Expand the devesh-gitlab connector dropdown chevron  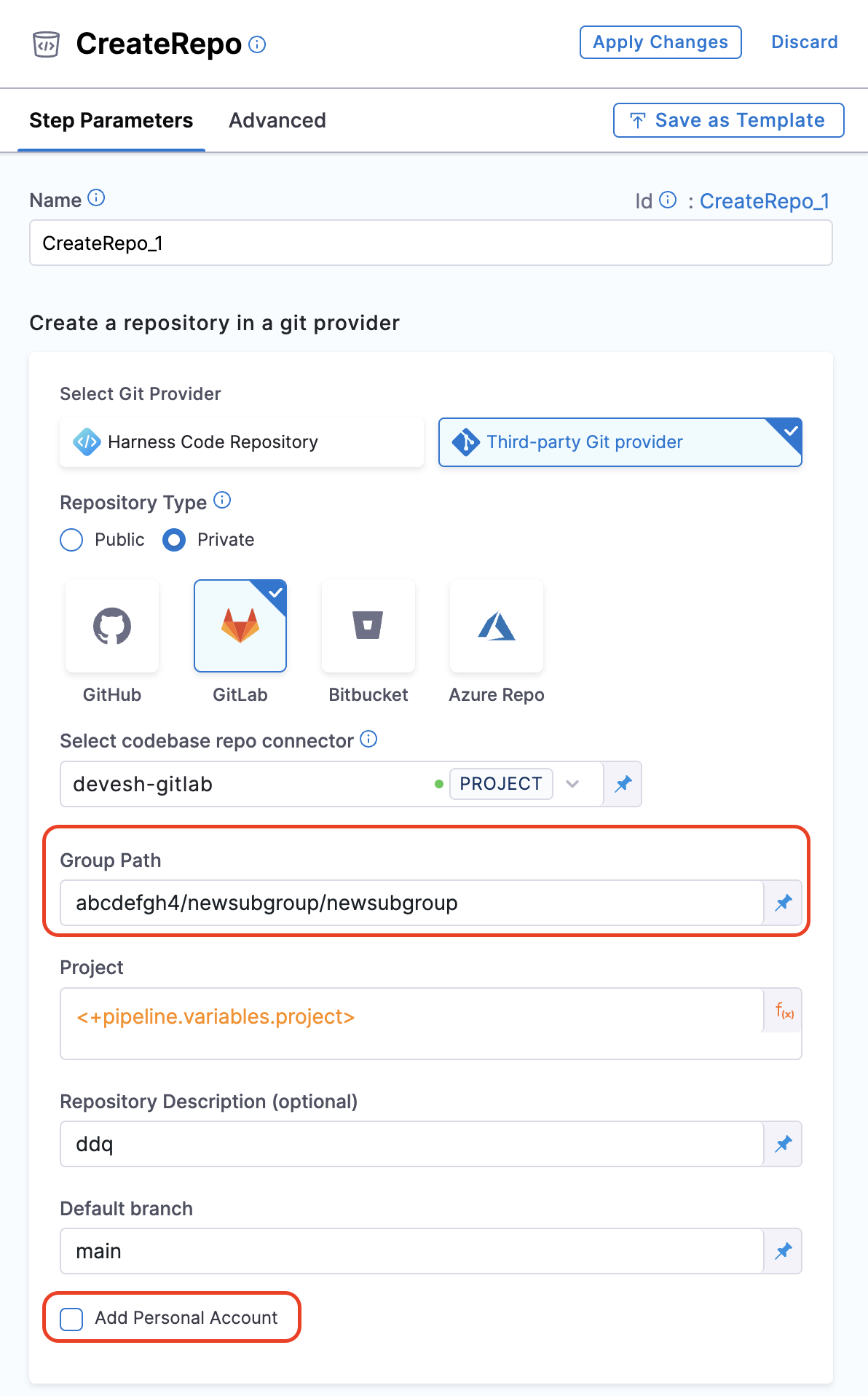572,784
